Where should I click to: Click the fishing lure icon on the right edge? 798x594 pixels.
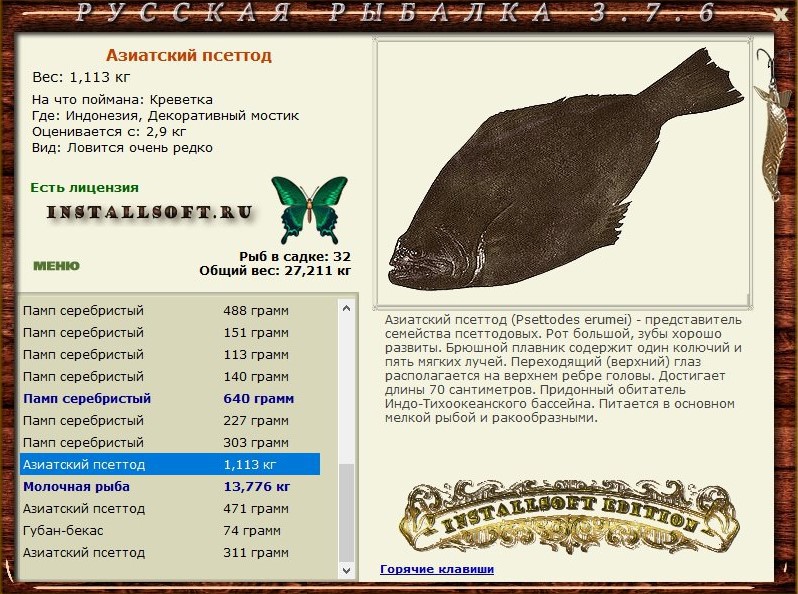pyautogui.click(x=772, y=125)
